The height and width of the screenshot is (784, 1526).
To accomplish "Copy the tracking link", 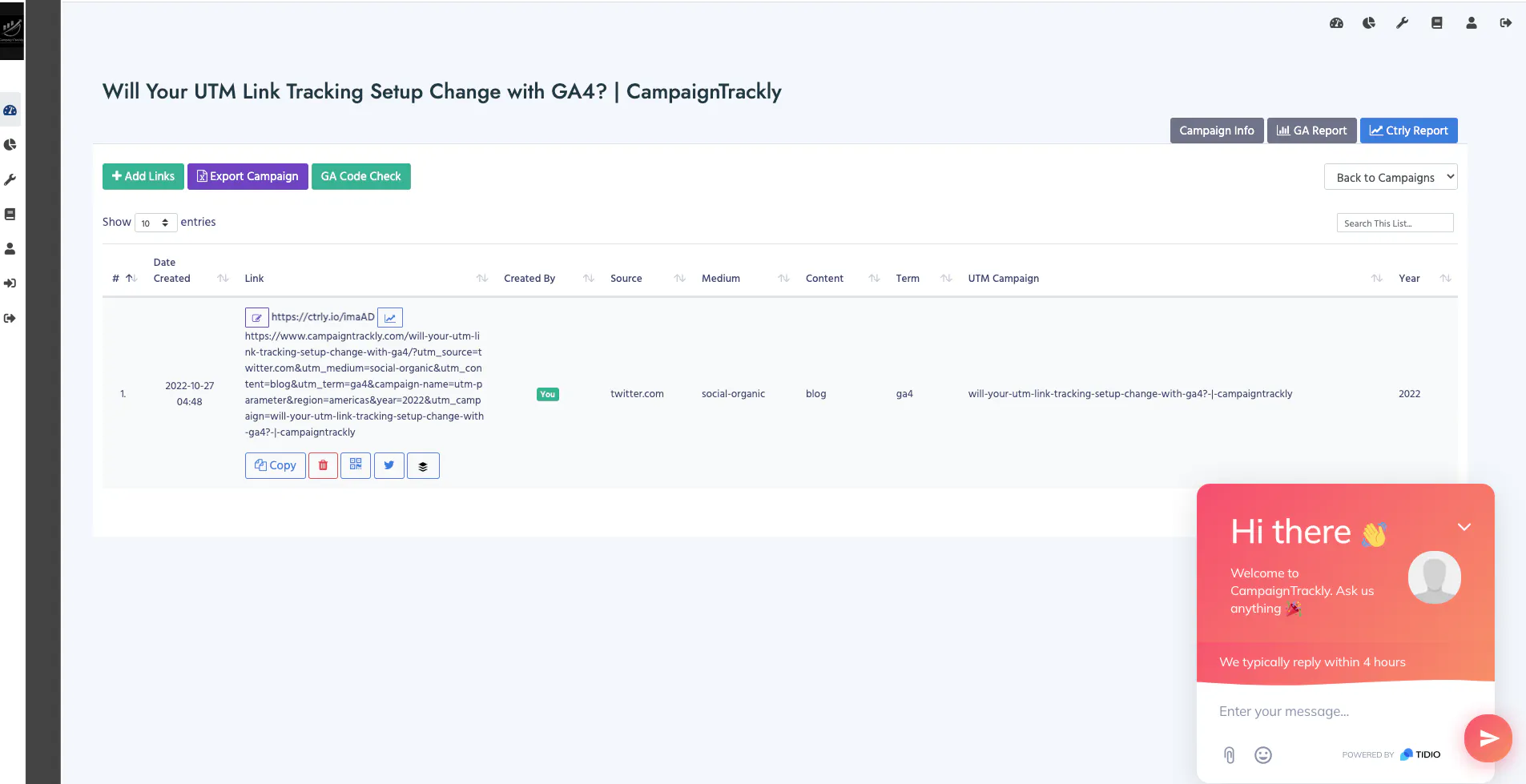I will pos(276,465).
